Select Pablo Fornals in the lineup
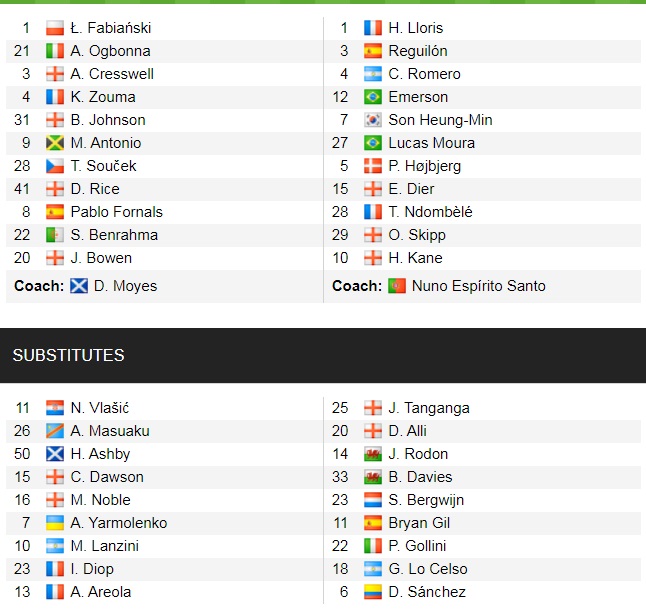 (x=116, y=212)
